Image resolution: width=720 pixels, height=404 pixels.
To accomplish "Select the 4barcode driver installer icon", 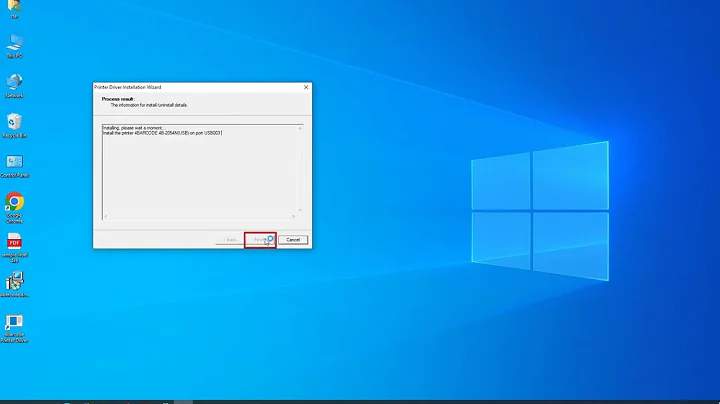I will tap(14, 284).
